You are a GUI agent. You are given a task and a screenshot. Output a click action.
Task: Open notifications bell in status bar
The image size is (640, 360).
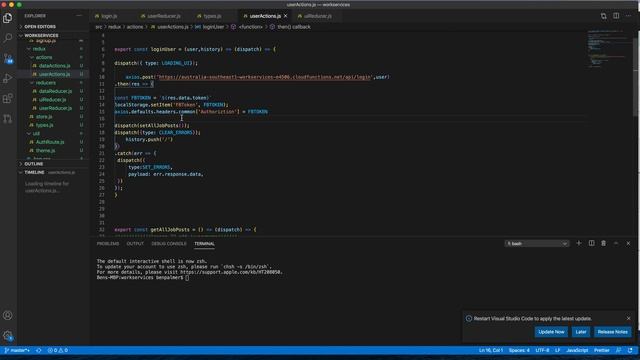pos(631,350)
